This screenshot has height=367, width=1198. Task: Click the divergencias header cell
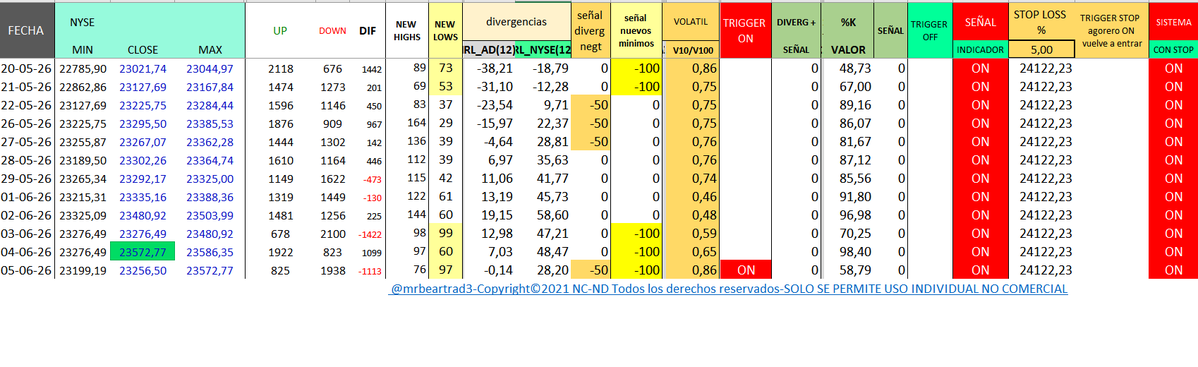[x=516, y=21]
